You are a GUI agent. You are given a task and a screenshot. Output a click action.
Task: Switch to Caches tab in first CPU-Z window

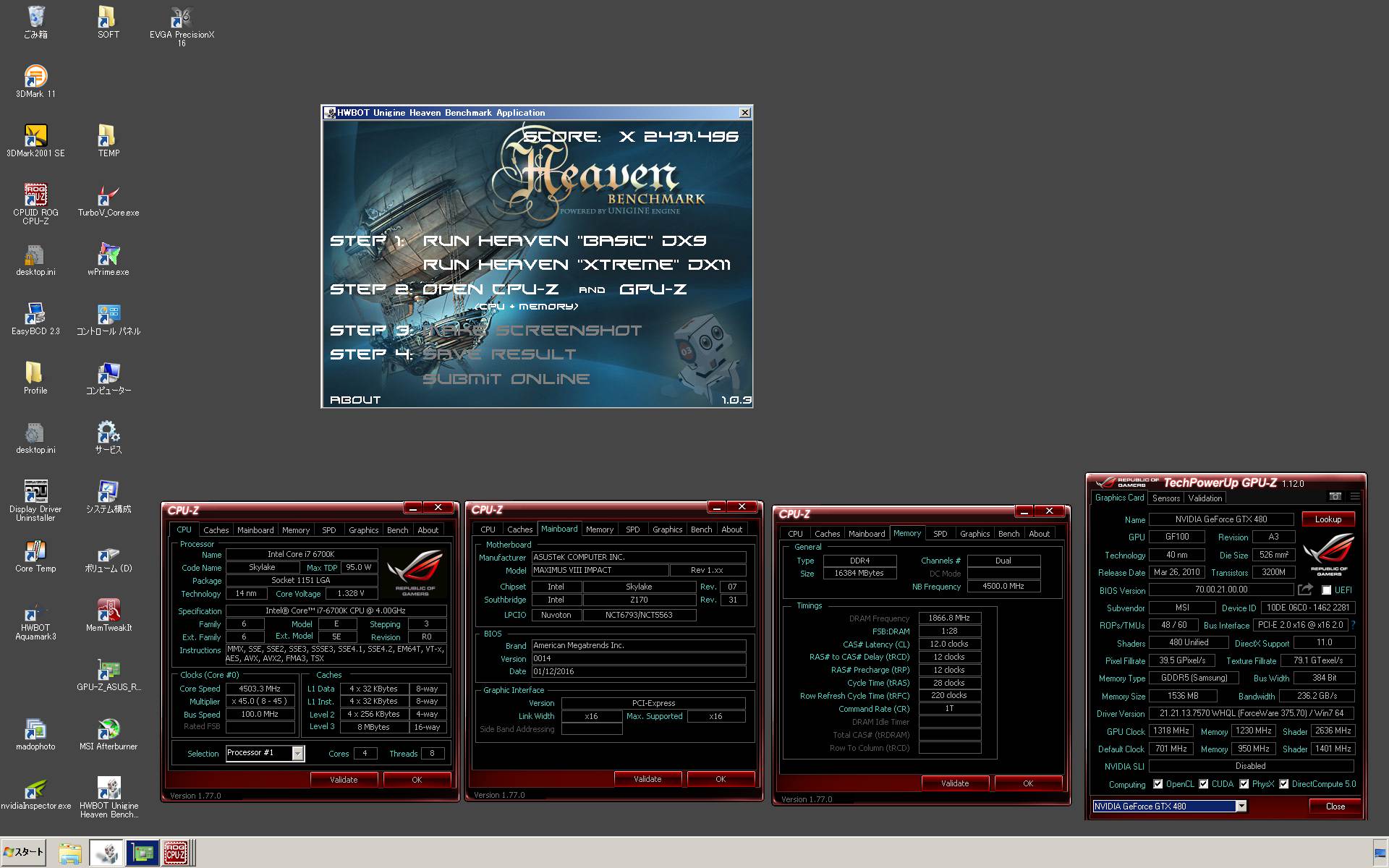pyautogui.click(x=216, y=530)
